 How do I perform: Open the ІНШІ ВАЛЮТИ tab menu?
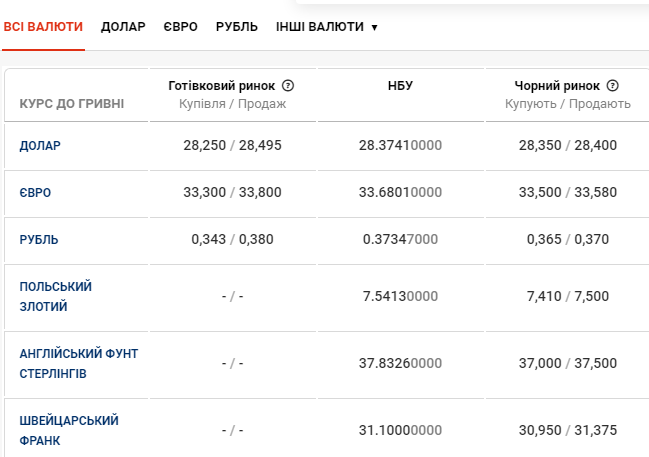[x=327, y=27]
